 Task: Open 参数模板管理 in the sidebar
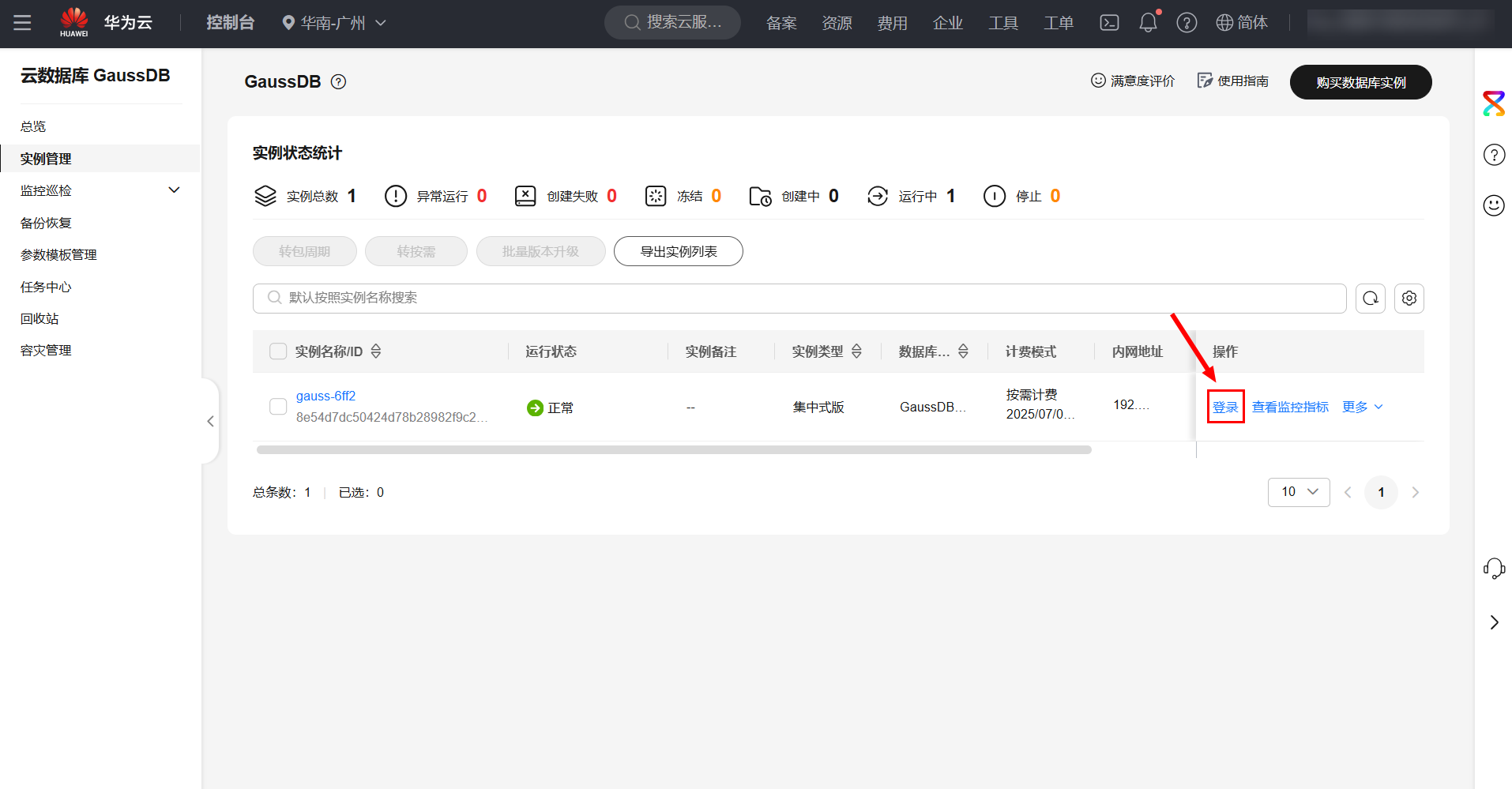pyautogui.click(x=58, y=254)
